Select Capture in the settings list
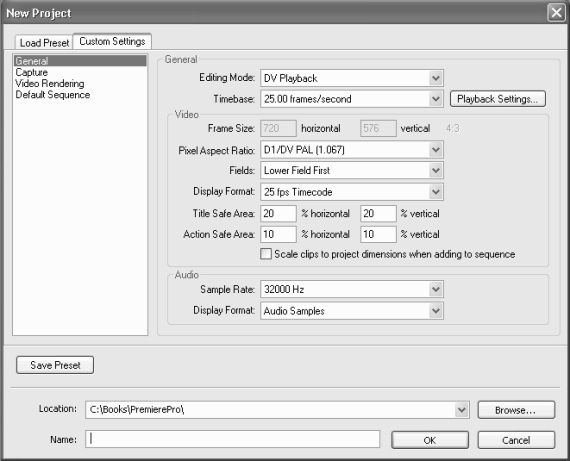The image size is (570, 461). click(32, 72)
